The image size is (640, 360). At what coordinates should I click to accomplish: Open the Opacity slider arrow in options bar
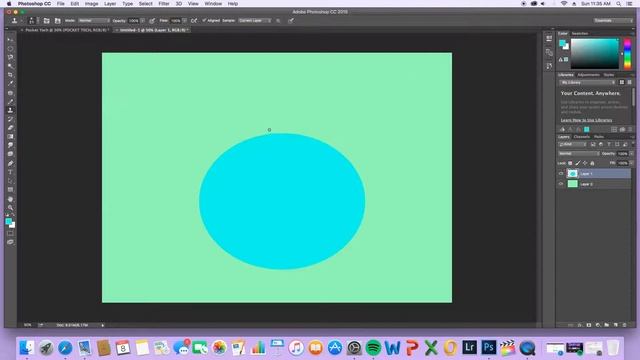pyautogui.click(x=142, y=20)
